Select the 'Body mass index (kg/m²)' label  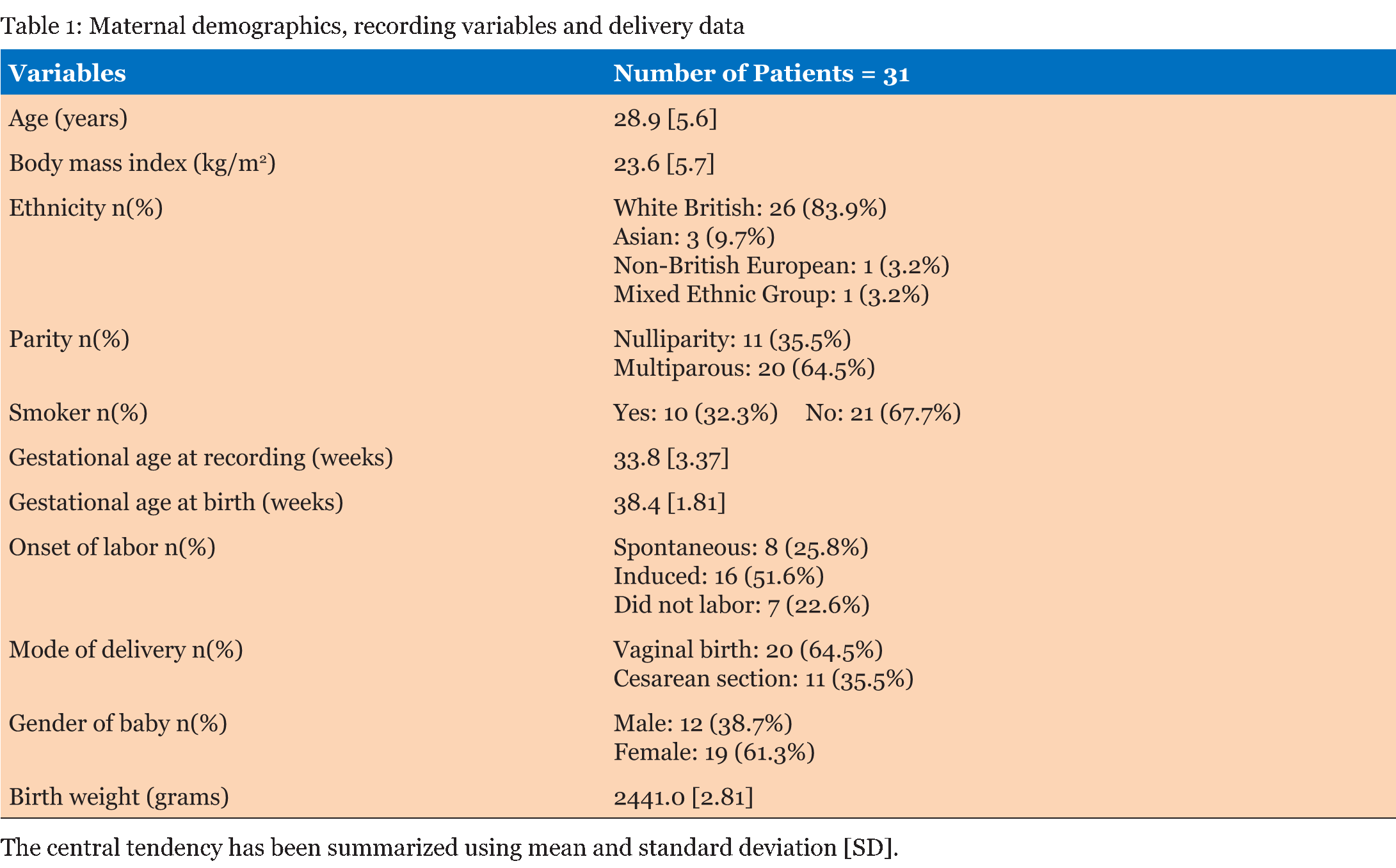[x=142, y=164]
